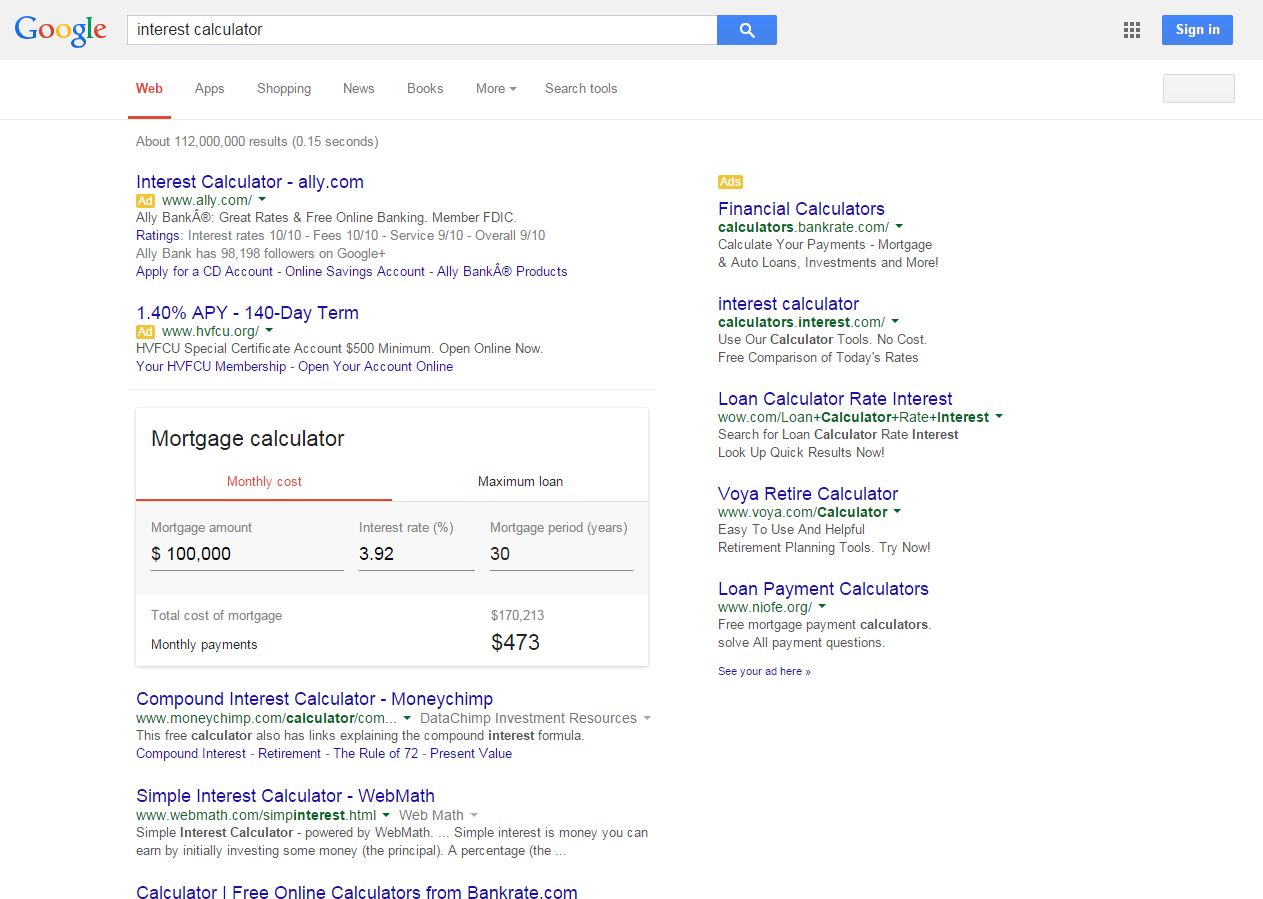Open 'interest calculator' sidebar ad link
Viewport: 1263px width, 899px height.
788,304
